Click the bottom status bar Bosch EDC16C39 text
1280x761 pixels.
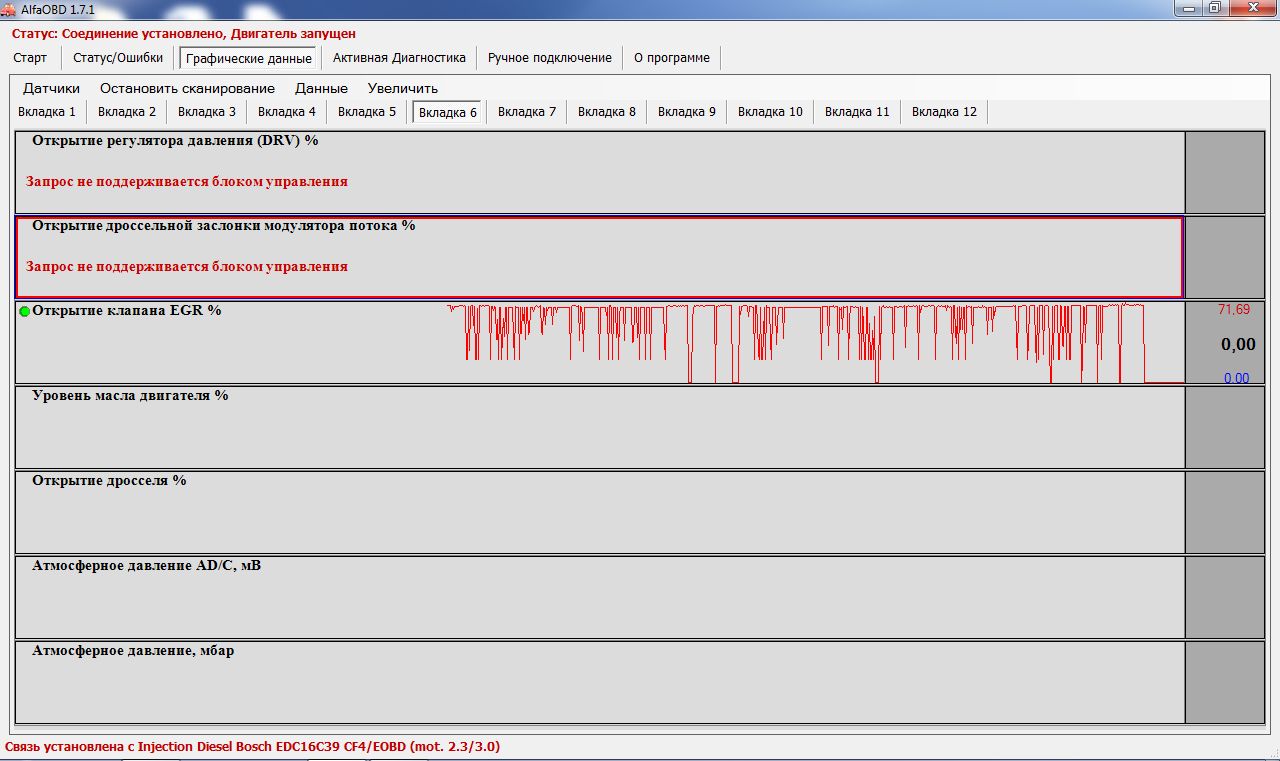tap(253, 746)
